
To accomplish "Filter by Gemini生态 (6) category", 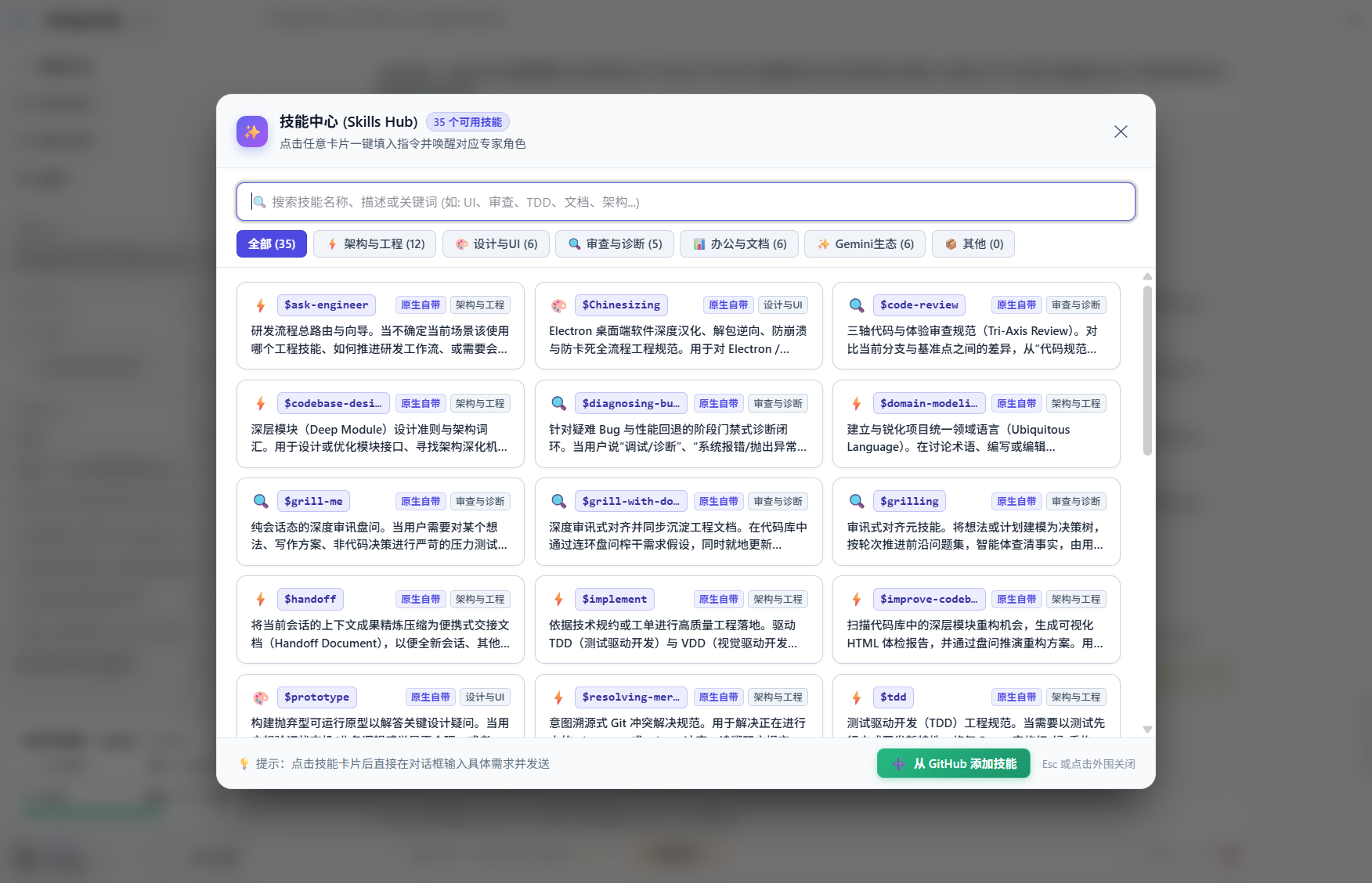I will (x=865, y=244).
